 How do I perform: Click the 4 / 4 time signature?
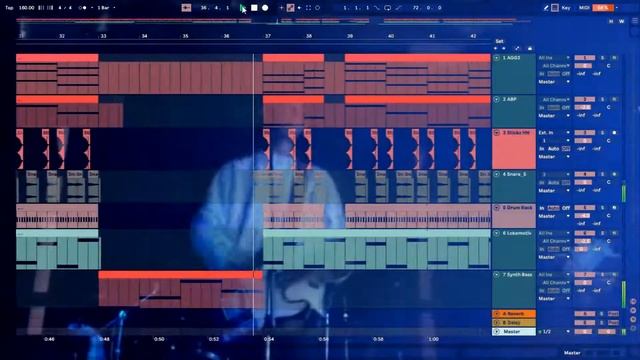[x=65, y=8]
